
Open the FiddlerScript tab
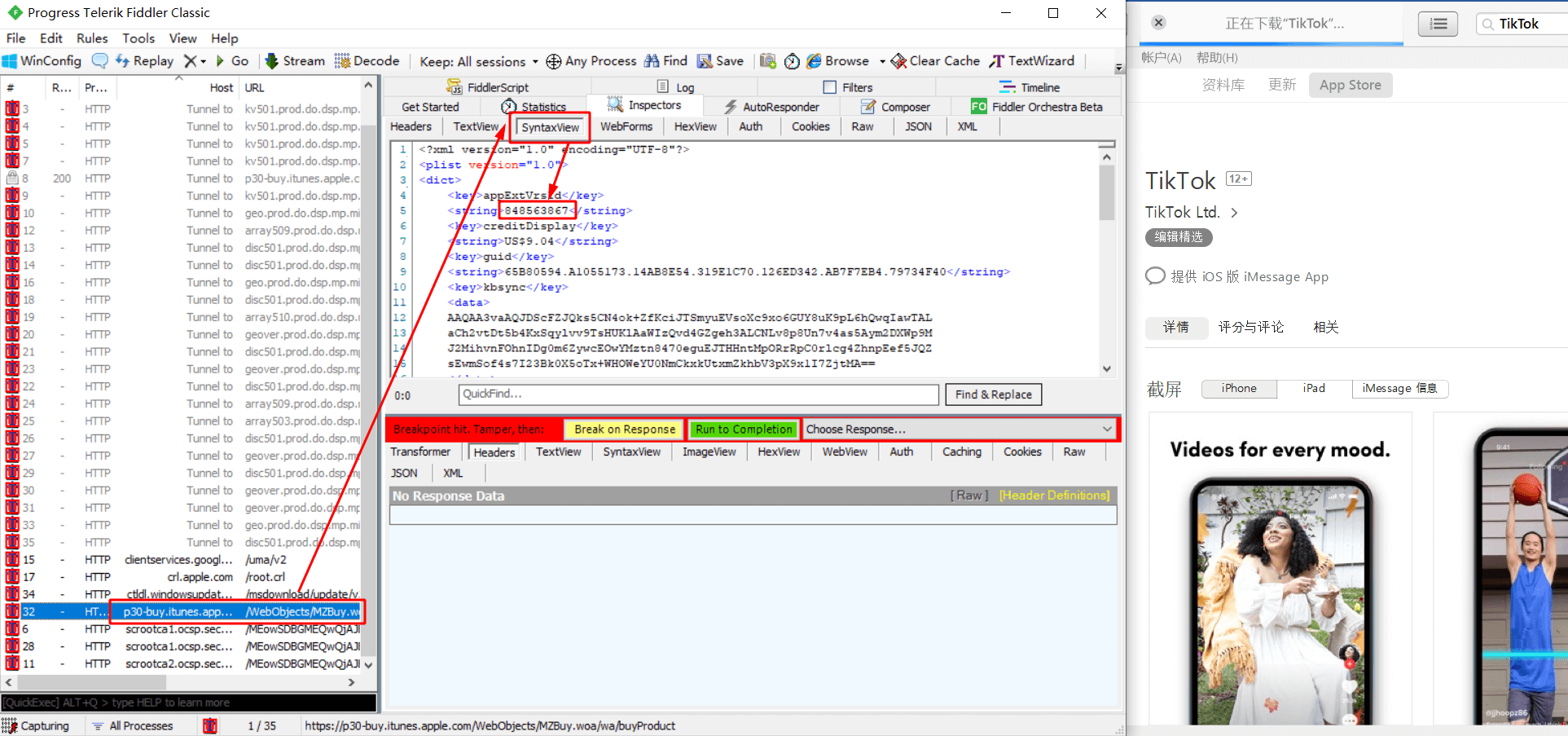coord(487,87)
